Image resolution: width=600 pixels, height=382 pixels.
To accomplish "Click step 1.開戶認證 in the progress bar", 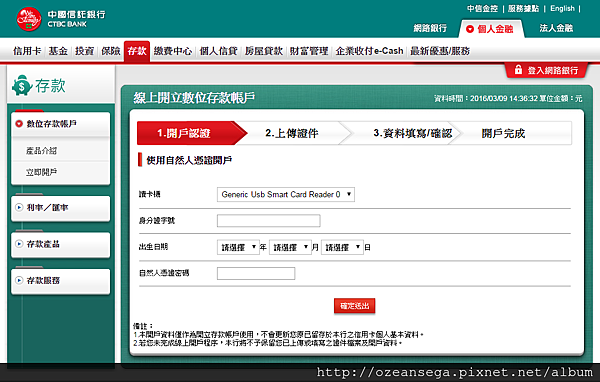I will coord(191,133).
